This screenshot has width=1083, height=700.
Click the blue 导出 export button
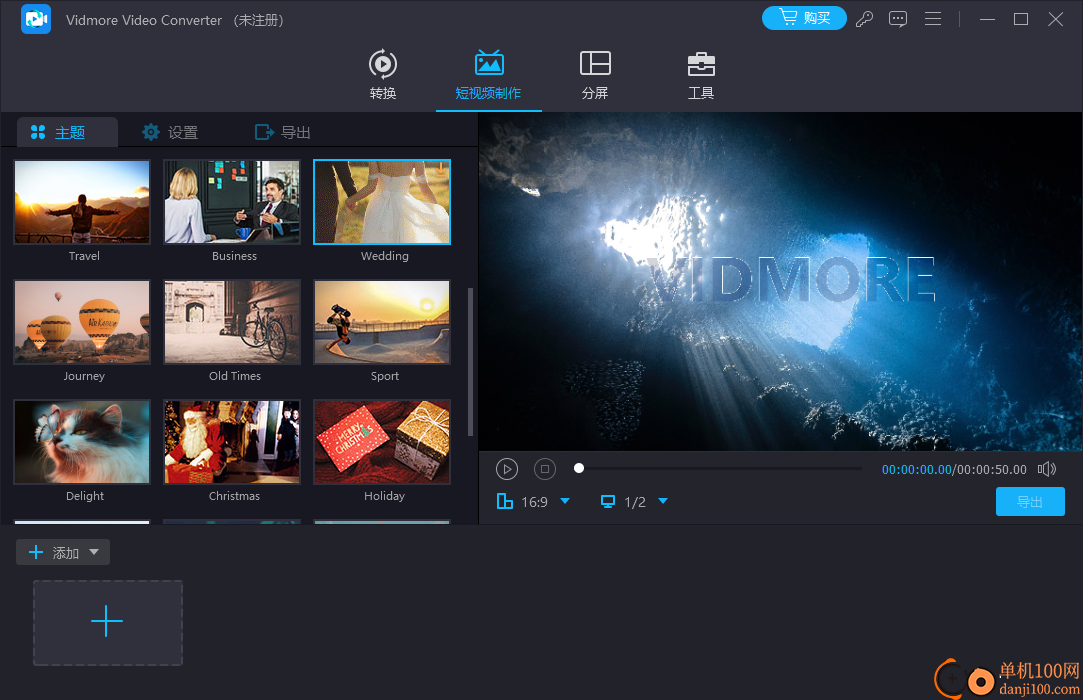pyautogui.click(x=1030, y=502)
